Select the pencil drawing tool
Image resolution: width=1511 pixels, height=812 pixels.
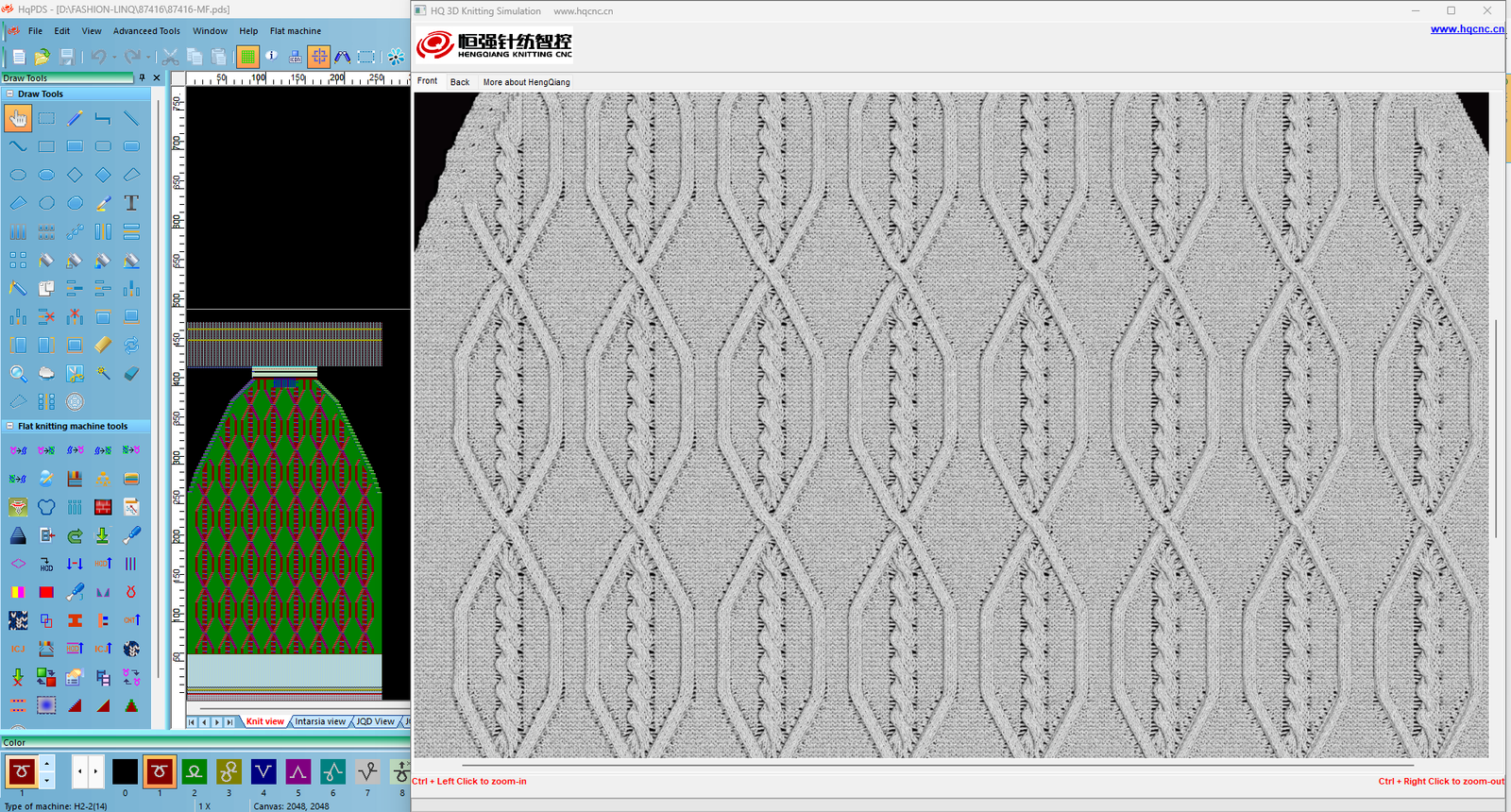(75, 118)
